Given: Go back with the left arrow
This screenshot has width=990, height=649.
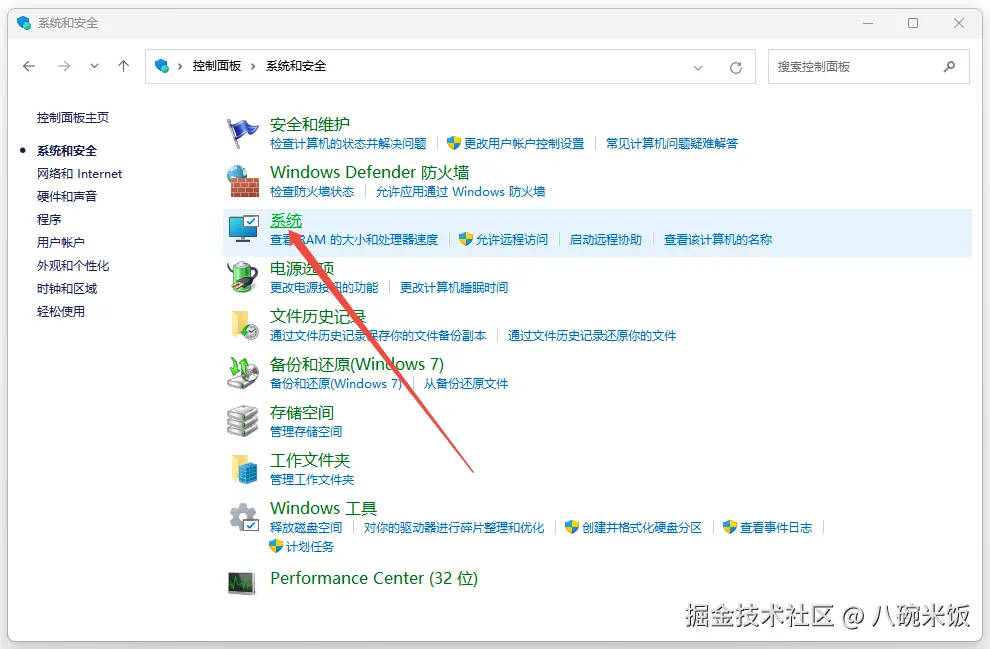Looking at the screenshot, I should pos(29,66).
